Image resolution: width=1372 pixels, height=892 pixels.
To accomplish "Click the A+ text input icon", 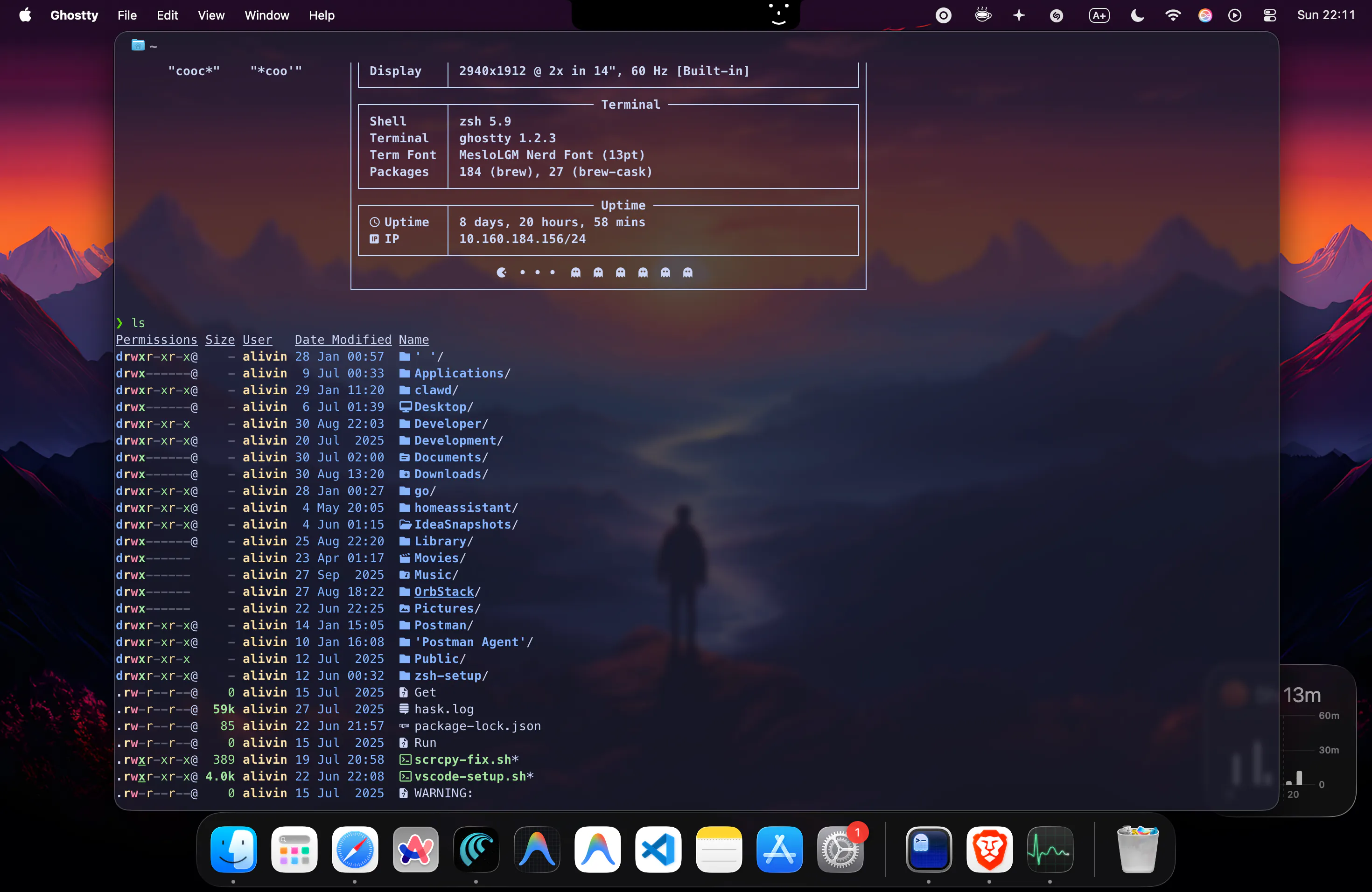I will coord(1099,15).
